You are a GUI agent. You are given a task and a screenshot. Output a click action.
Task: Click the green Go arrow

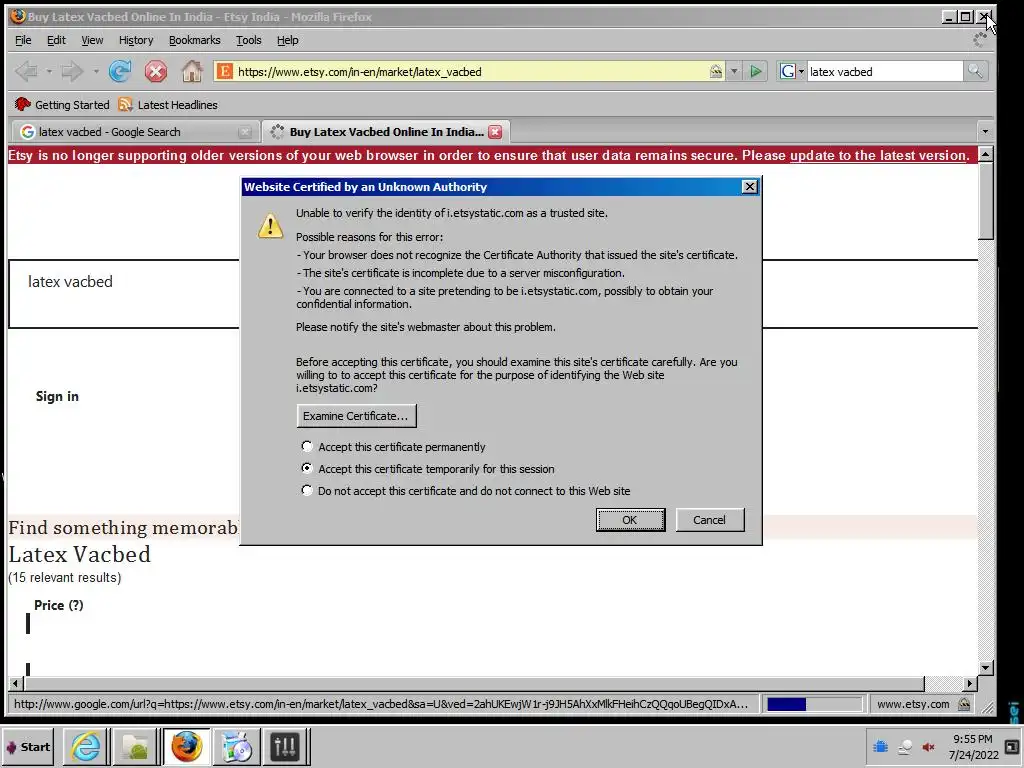tap(756, 71)
